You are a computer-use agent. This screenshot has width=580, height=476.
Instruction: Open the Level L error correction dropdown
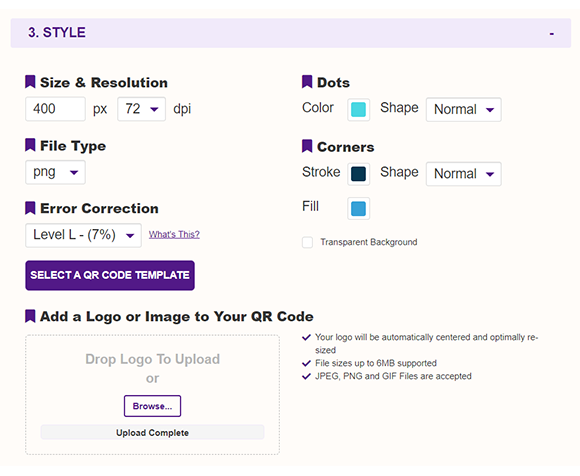coord(84,235)
